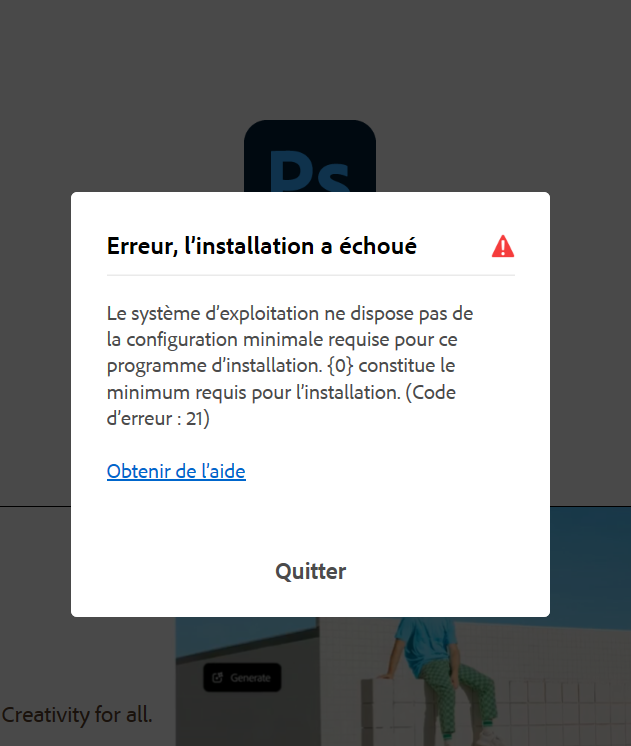Image resolution: width=631 pixels, height=746 pixels.
Task: Click the phrase minimum requis pour l'installation
Action: click(253, 393)
